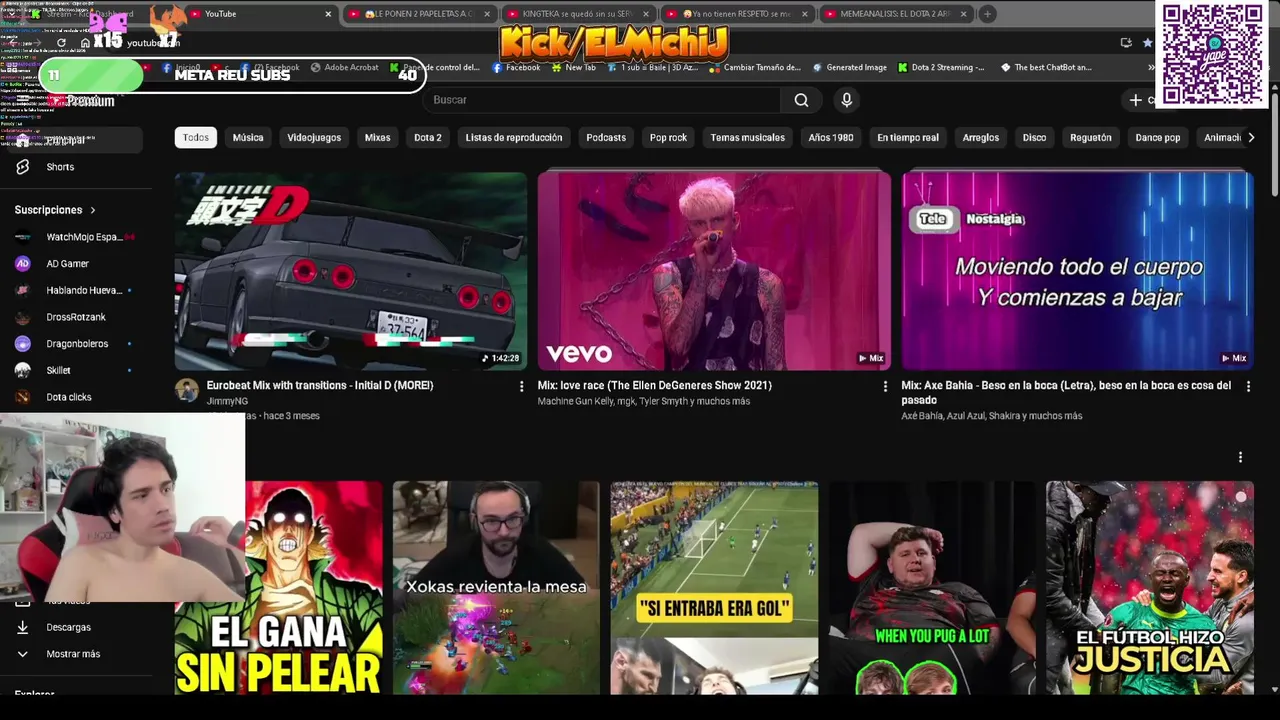
Task: Open options menu for love race mix
Action: (x=884, y=386)
